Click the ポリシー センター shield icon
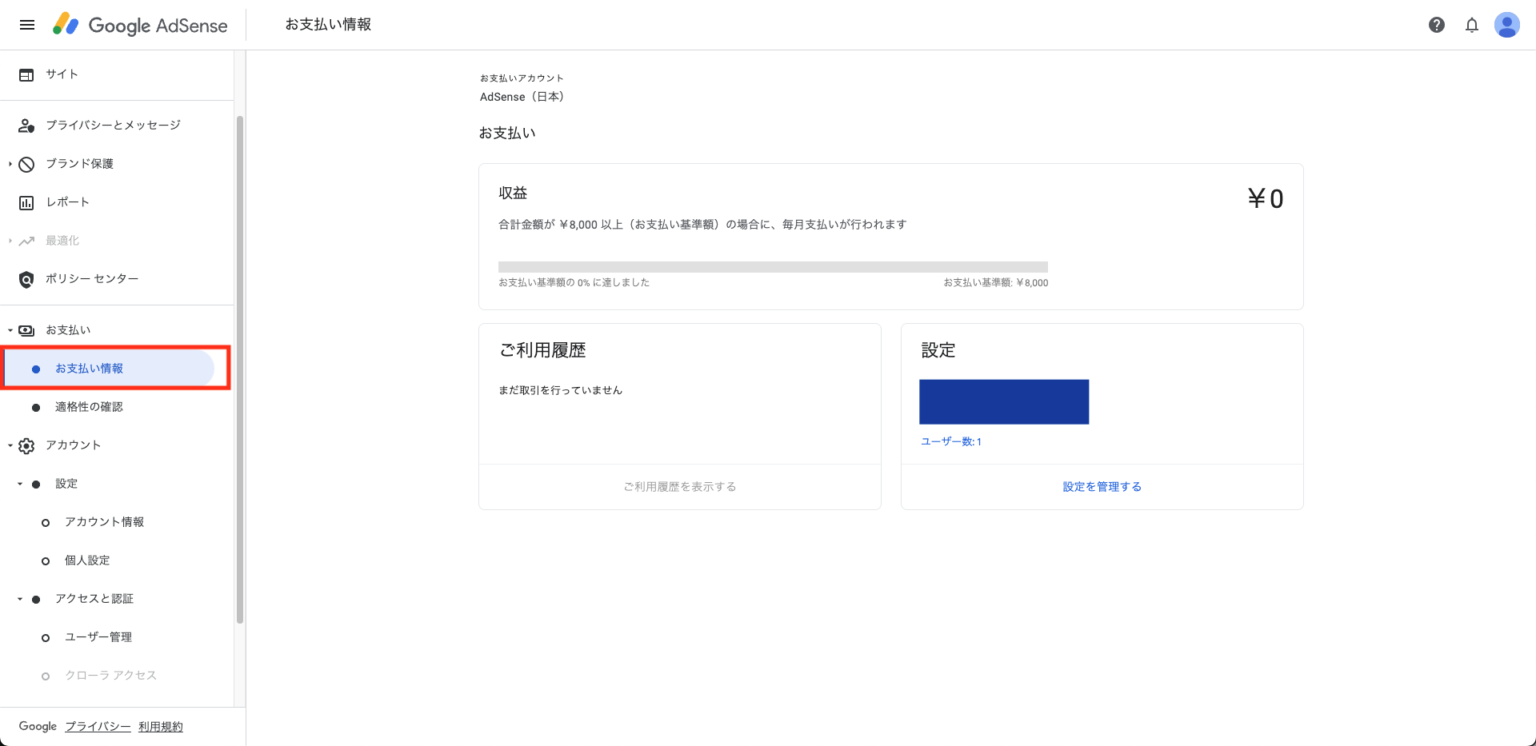The width and height of the screenshot is (1536, 746). [27, 279]
